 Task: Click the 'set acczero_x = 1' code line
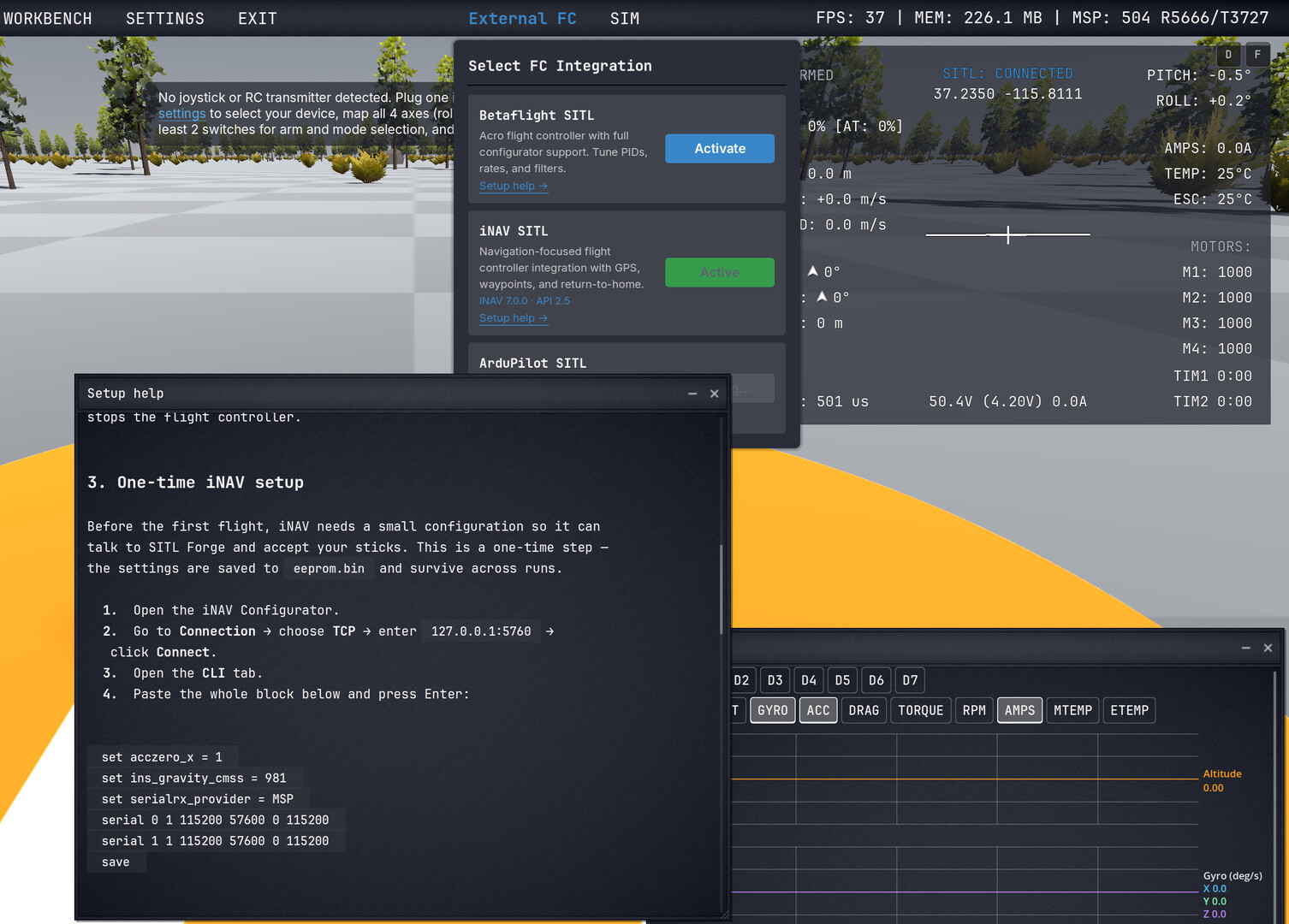(162, 757)
